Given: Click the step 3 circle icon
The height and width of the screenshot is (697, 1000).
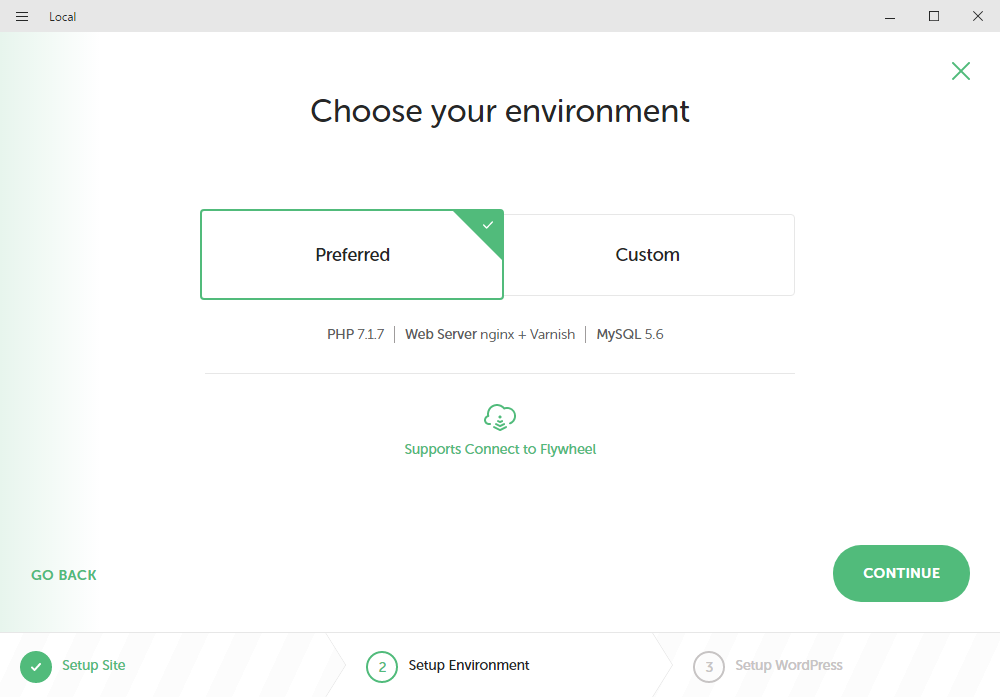Looking at the screenshot, I should tap(708, 666).
